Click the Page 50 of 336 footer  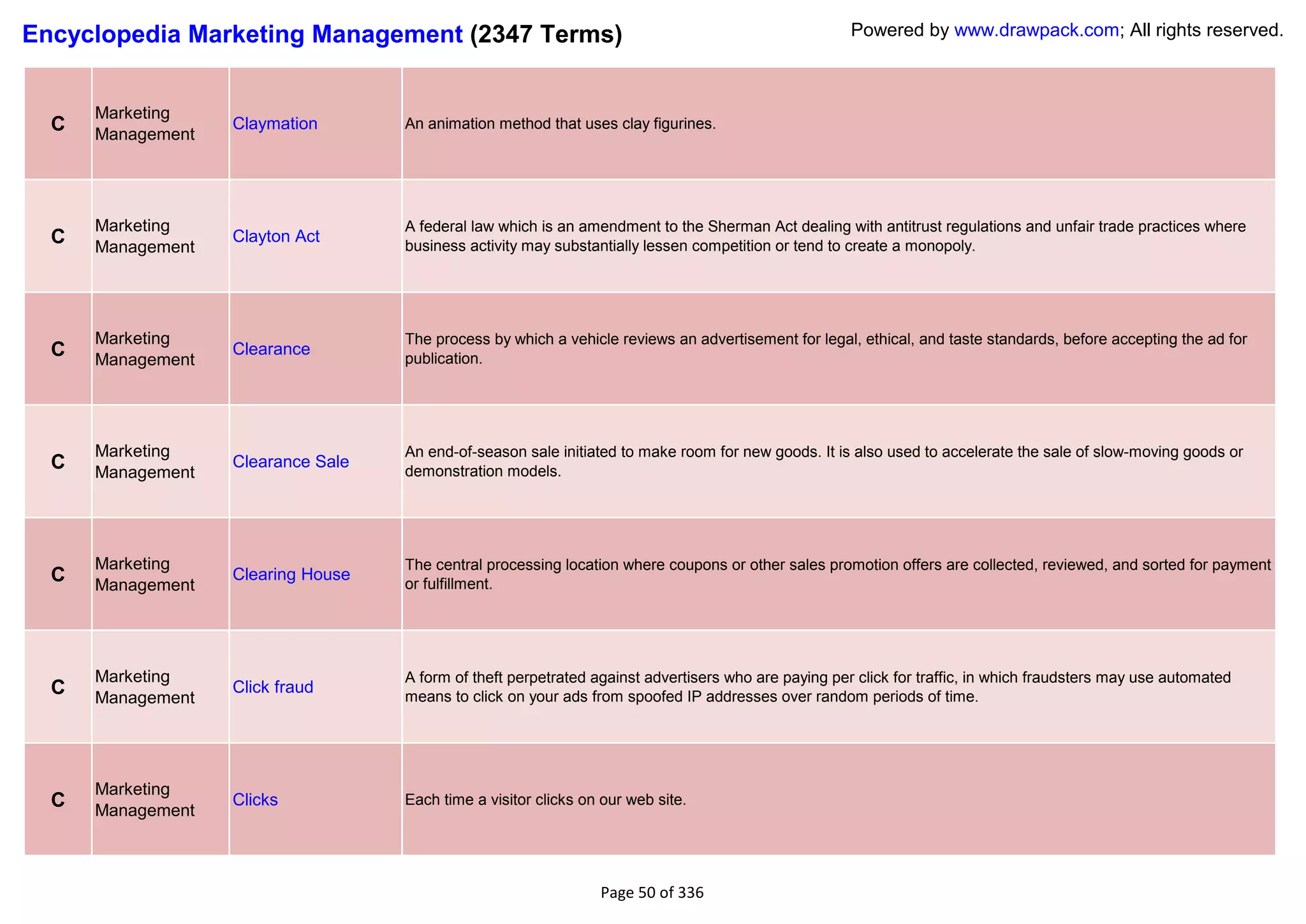click(x=652, y=893)
